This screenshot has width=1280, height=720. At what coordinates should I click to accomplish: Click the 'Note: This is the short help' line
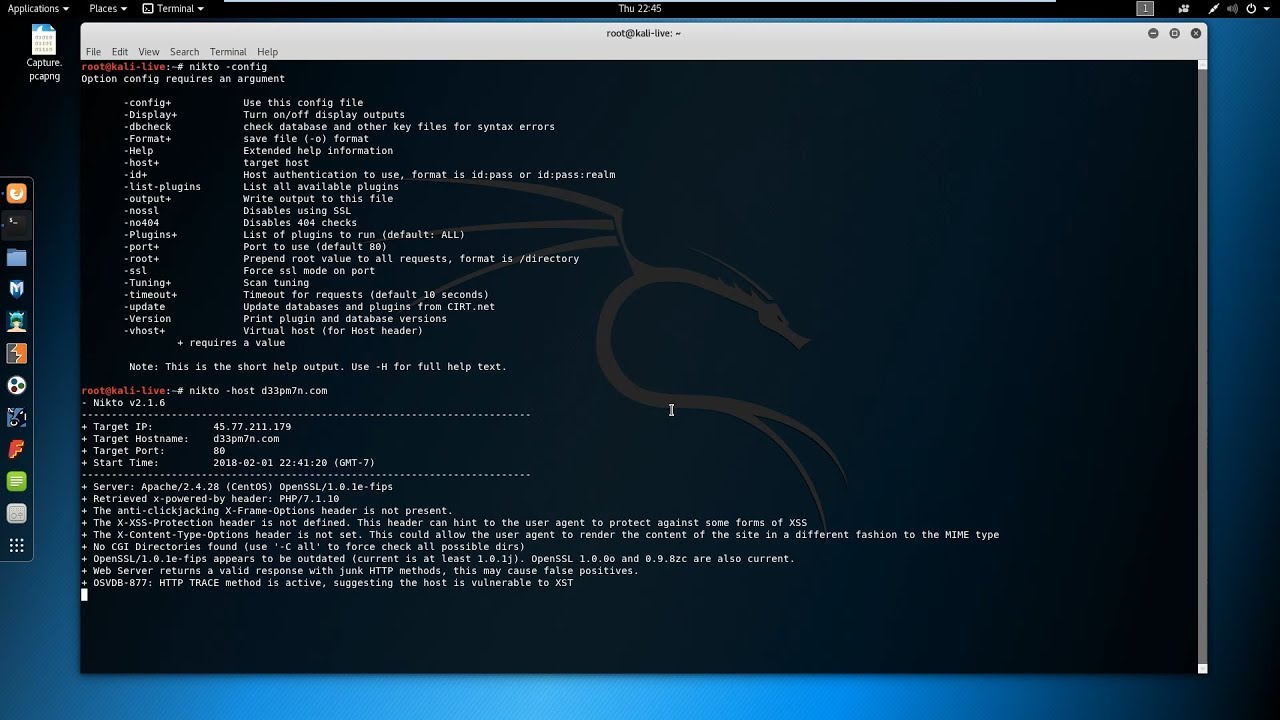point(318,367)
